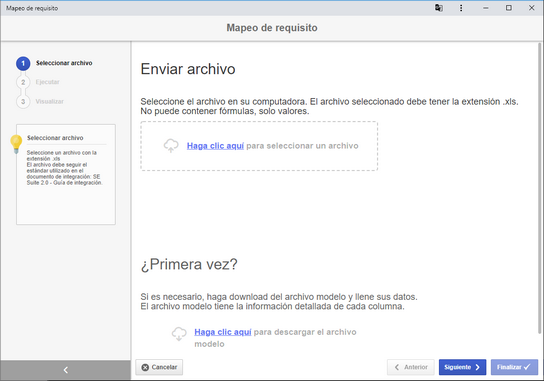
Task: Select step 1 circle Seleccionar archivo
Action: pos(23,63)
